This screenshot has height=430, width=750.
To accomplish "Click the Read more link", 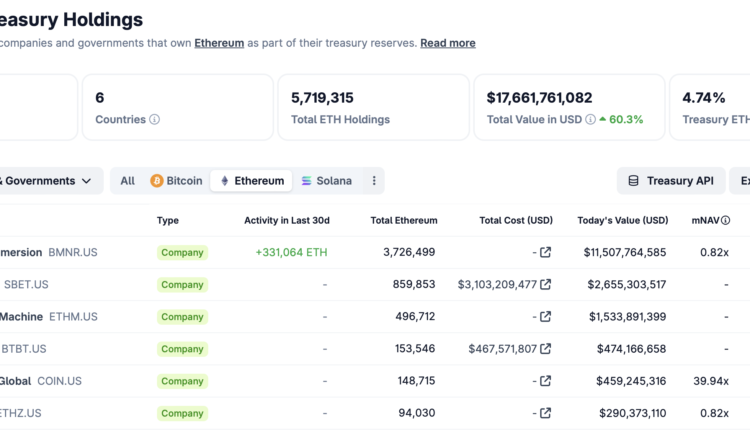I will click(x=447, y=43).
